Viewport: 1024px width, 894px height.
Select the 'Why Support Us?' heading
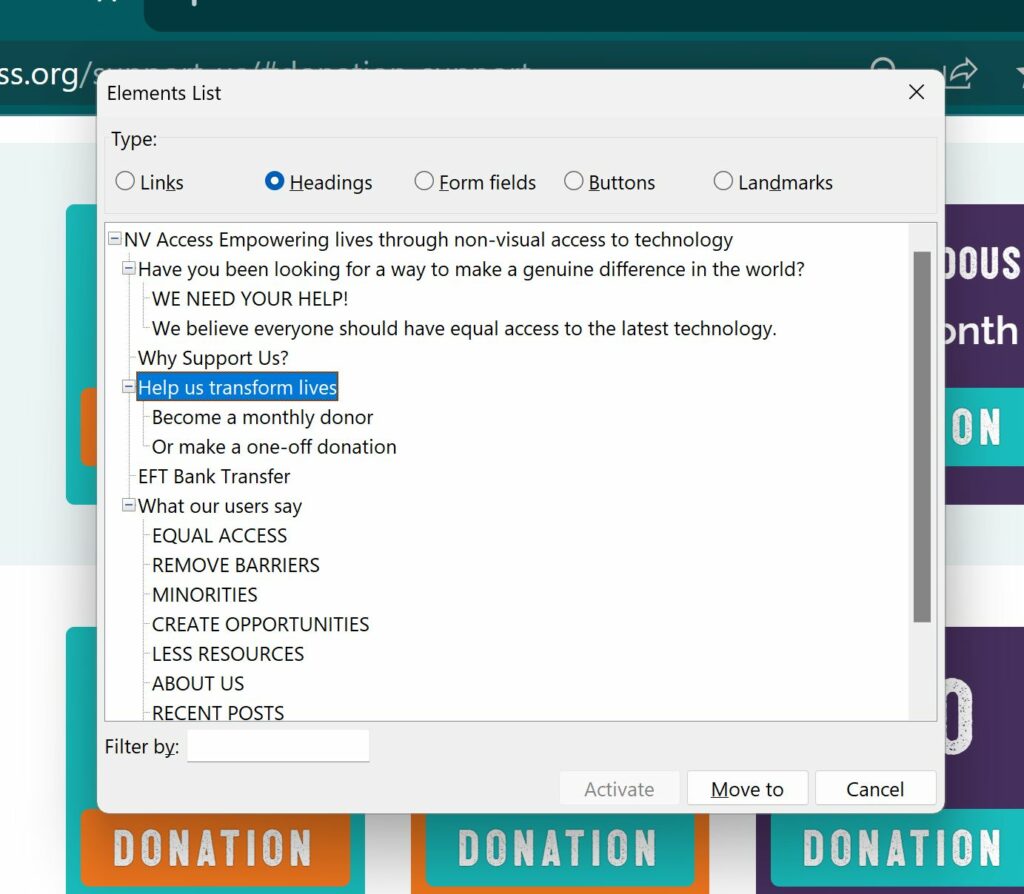coord(213,358)
